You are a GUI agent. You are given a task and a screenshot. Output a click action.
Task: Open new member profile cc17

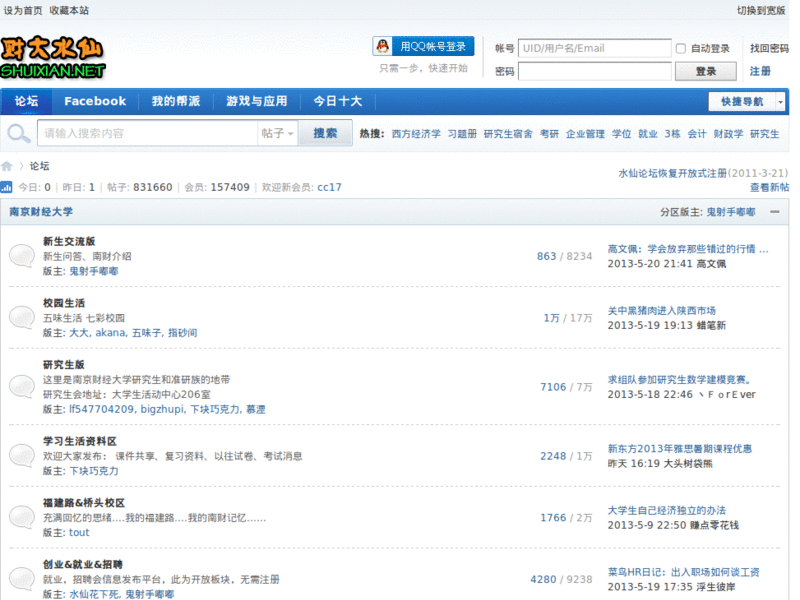coord(329,187)
